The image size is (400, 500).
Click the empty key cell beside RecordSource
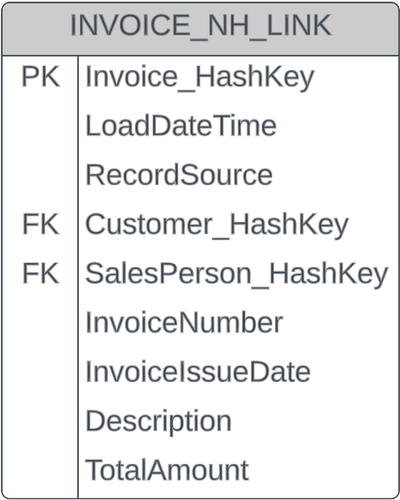pos(40,175)
